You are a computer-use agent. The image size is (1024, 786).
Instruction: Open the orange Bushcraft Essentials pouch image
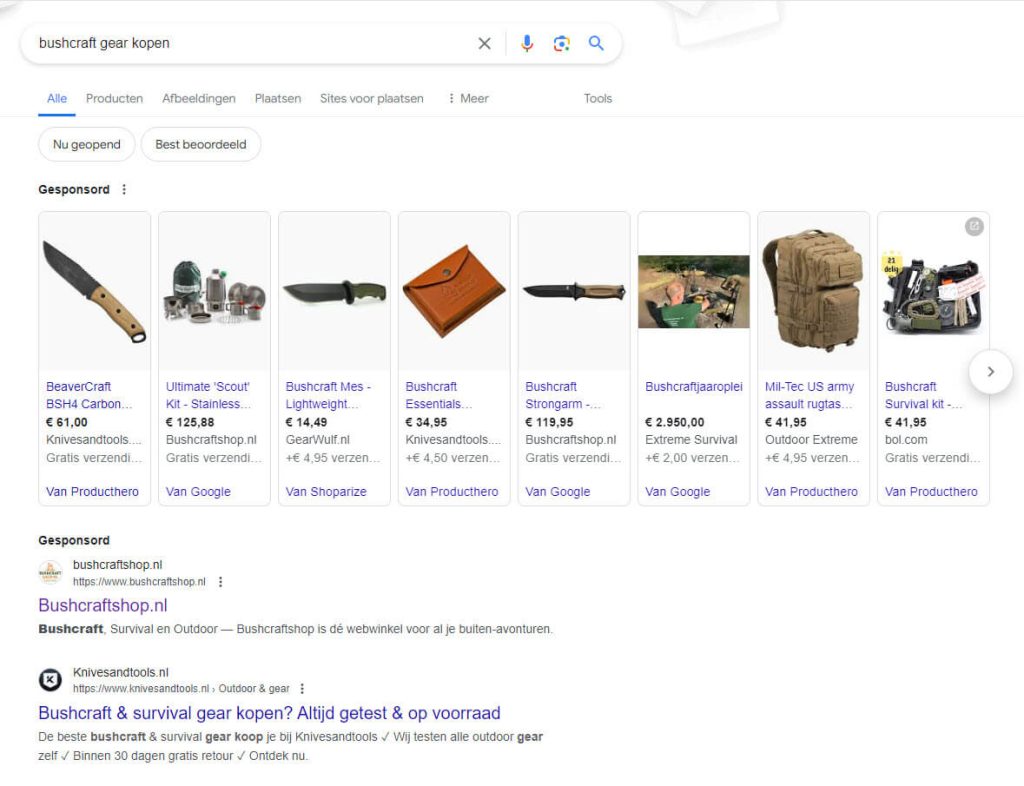tap(454, 291)
